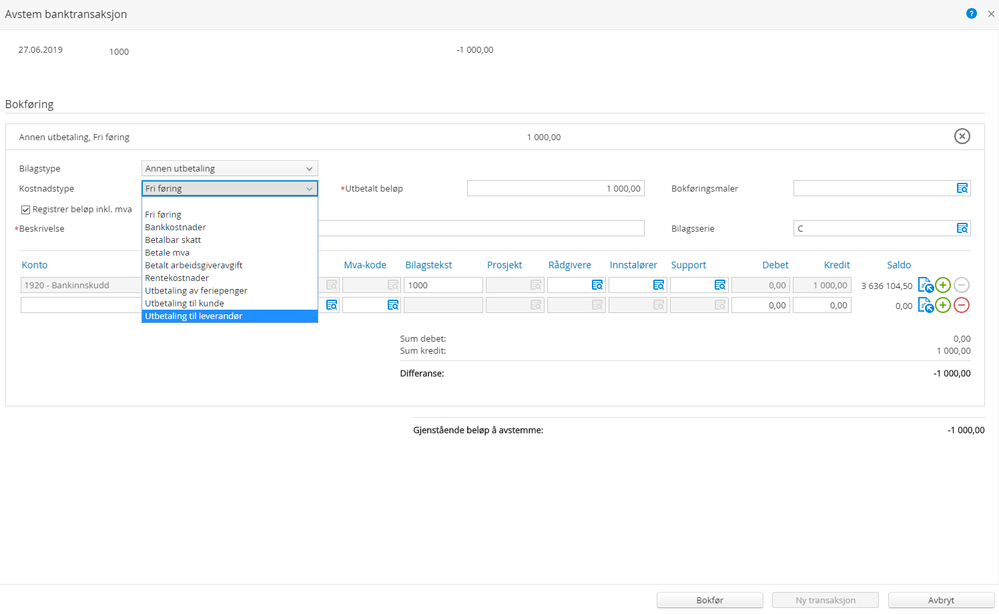This screenshot has height=614, width=999.
Task: Add row with green plus on second line
Action: (943, 305)
